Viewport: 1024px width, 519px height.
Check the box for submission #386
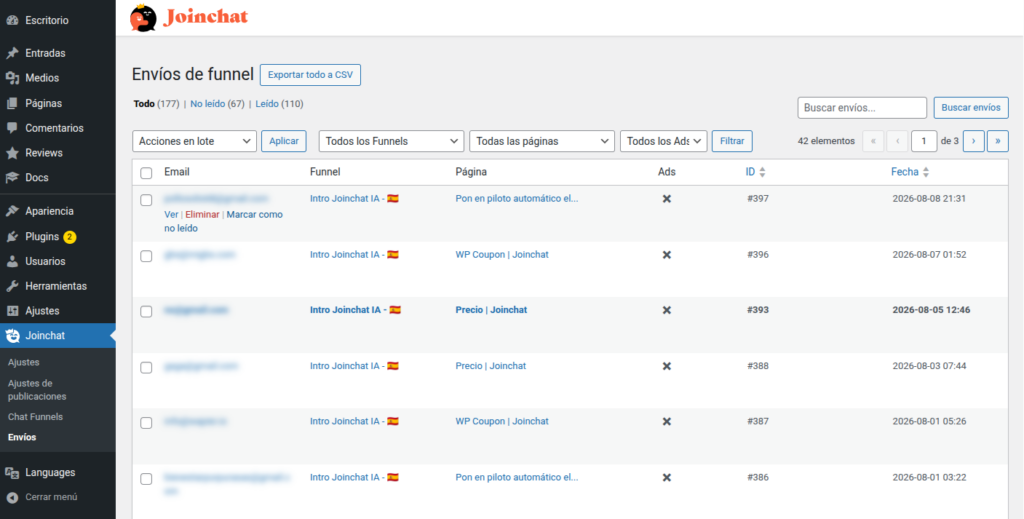coord(146,479)
